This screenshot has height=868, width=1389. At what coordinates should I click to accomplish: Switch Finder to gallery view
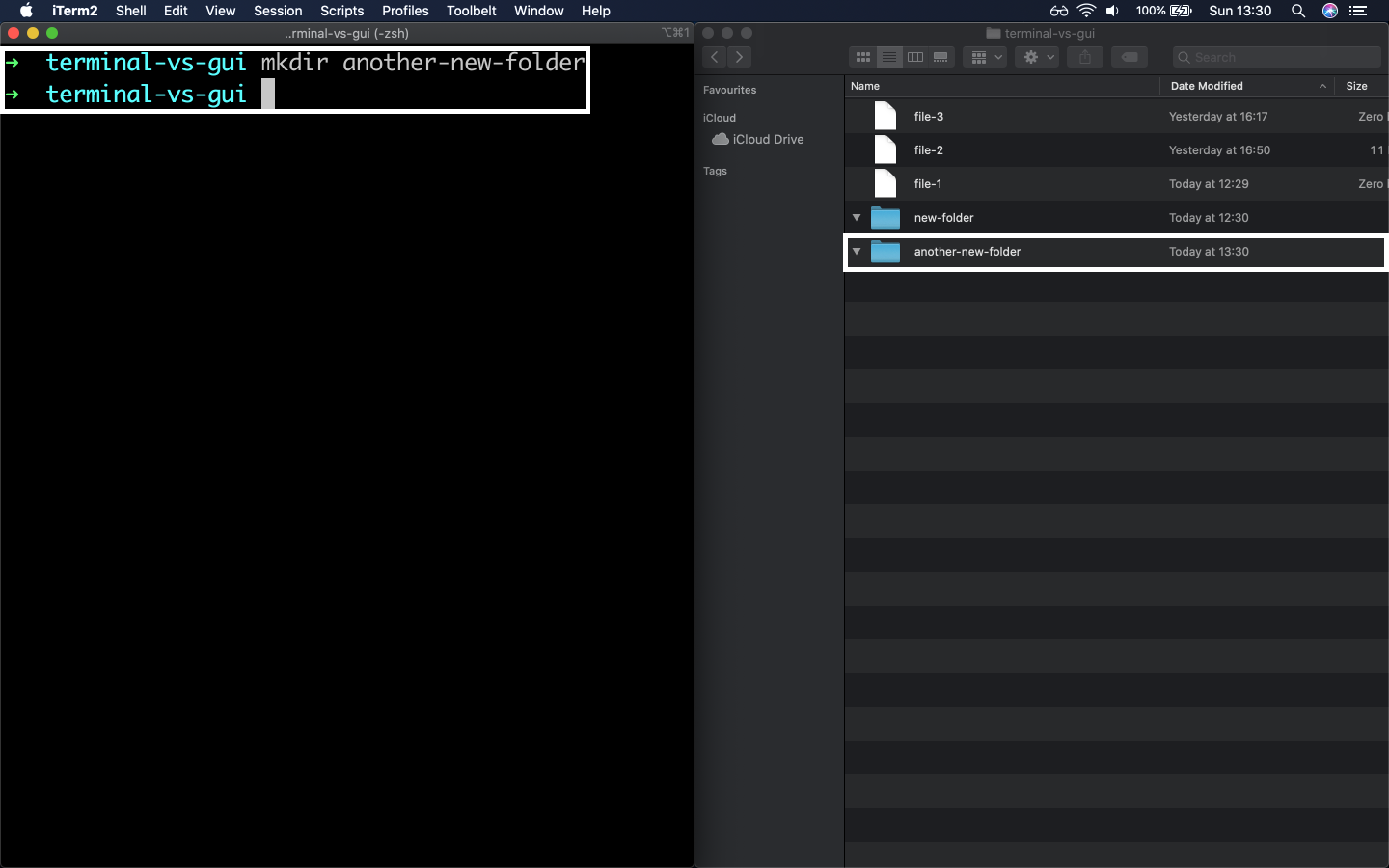pos(940,57)
